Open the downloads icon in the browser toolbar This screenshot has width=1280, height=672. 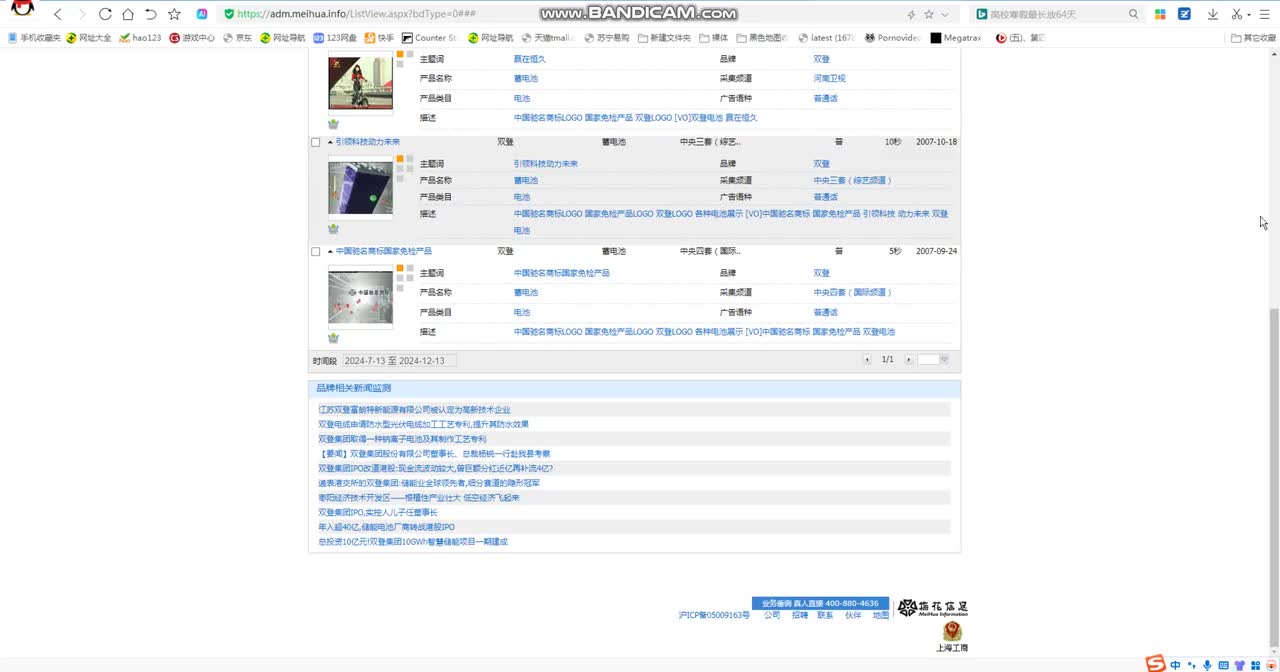tap(1212, 14)
